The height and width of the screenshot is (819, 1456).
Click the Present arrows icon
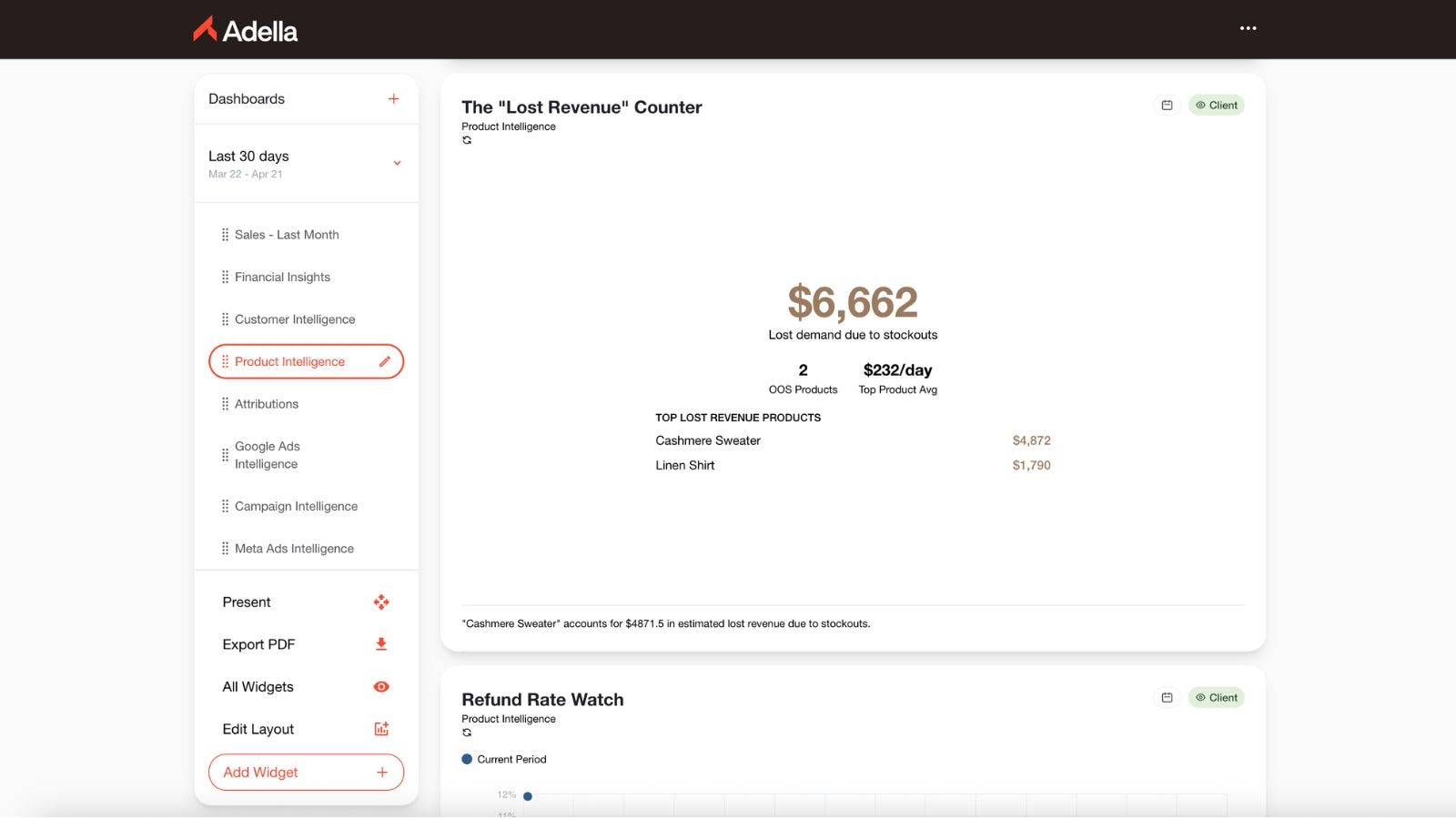[381, 602]
